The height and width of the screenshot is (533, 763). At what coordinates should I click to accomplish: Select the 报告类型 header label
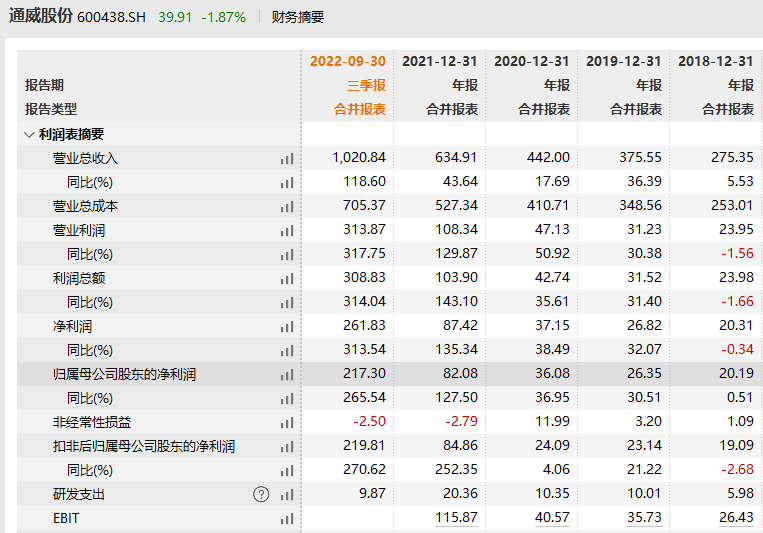(x=51, y=109)
